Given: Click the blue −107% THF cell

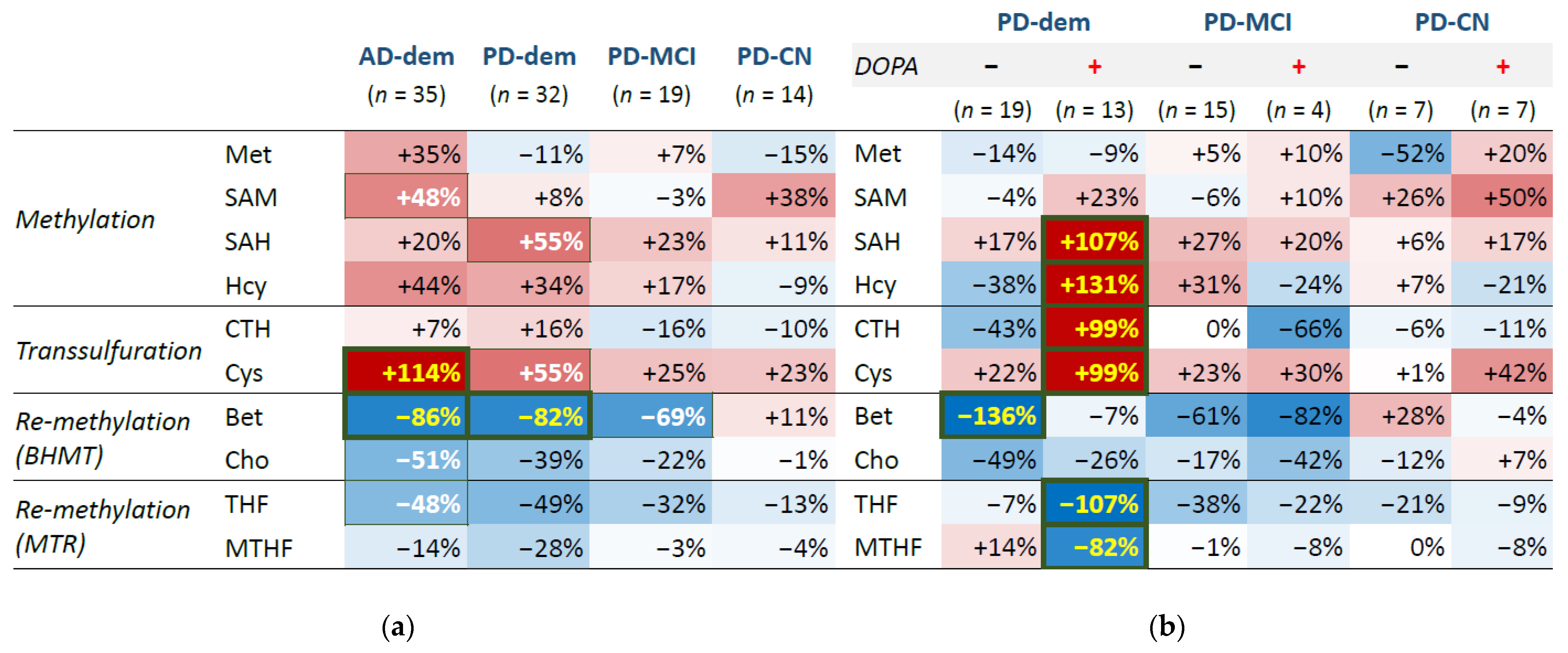Looking at the screenshot, I should (x=1094, y=504).
